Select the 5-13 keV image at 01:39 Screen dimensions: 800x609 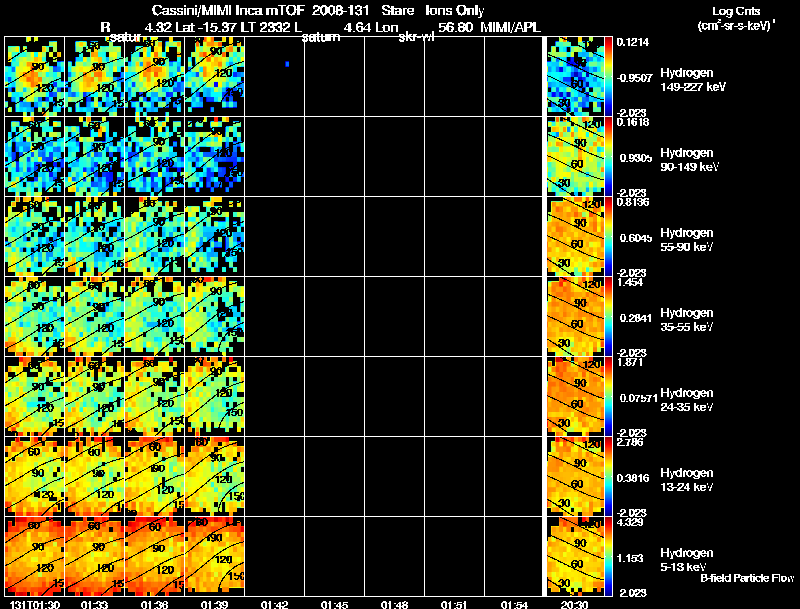[215, 556]
